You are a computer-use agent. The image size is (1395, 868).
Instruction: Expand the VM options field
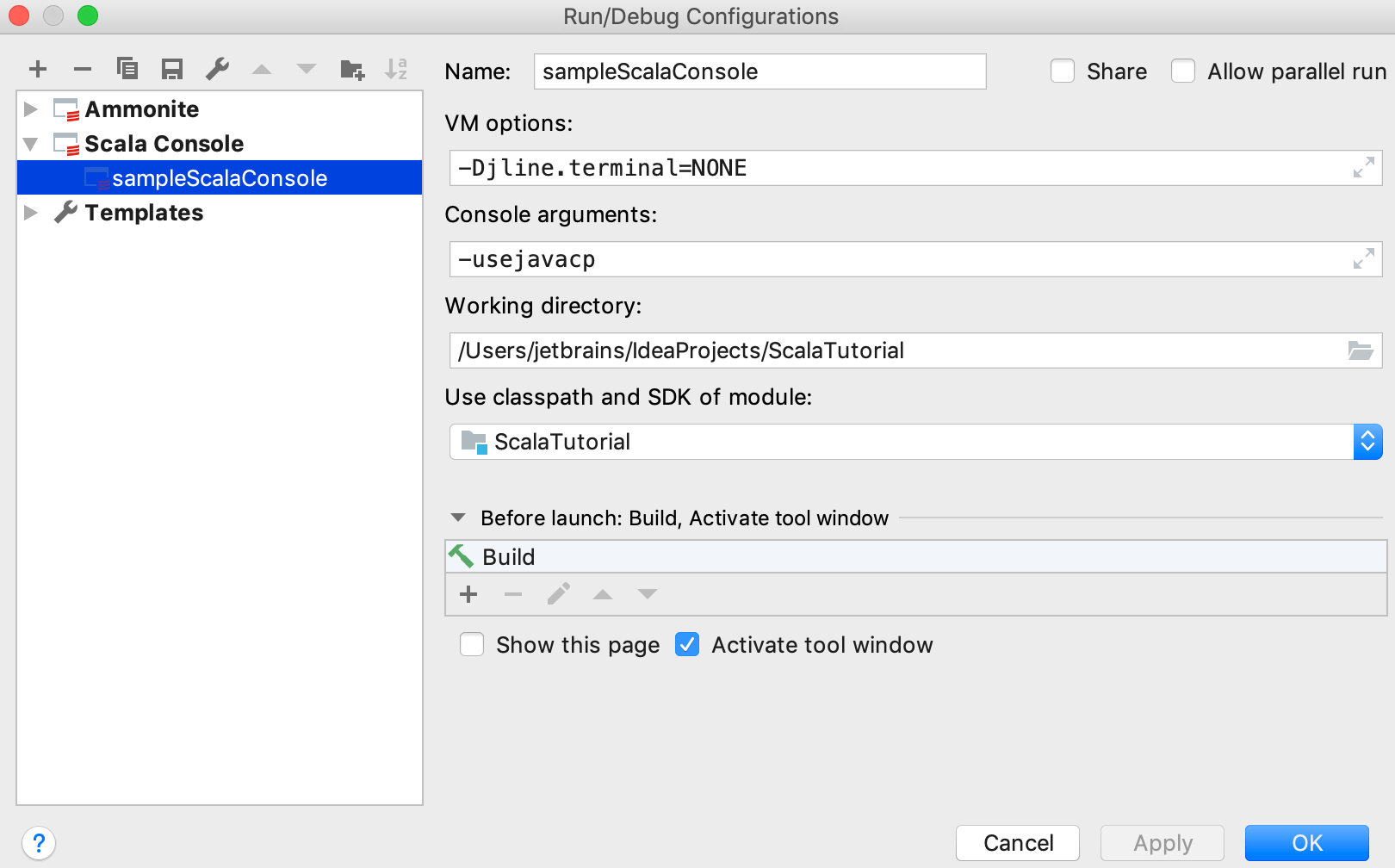pos(1362,168)
